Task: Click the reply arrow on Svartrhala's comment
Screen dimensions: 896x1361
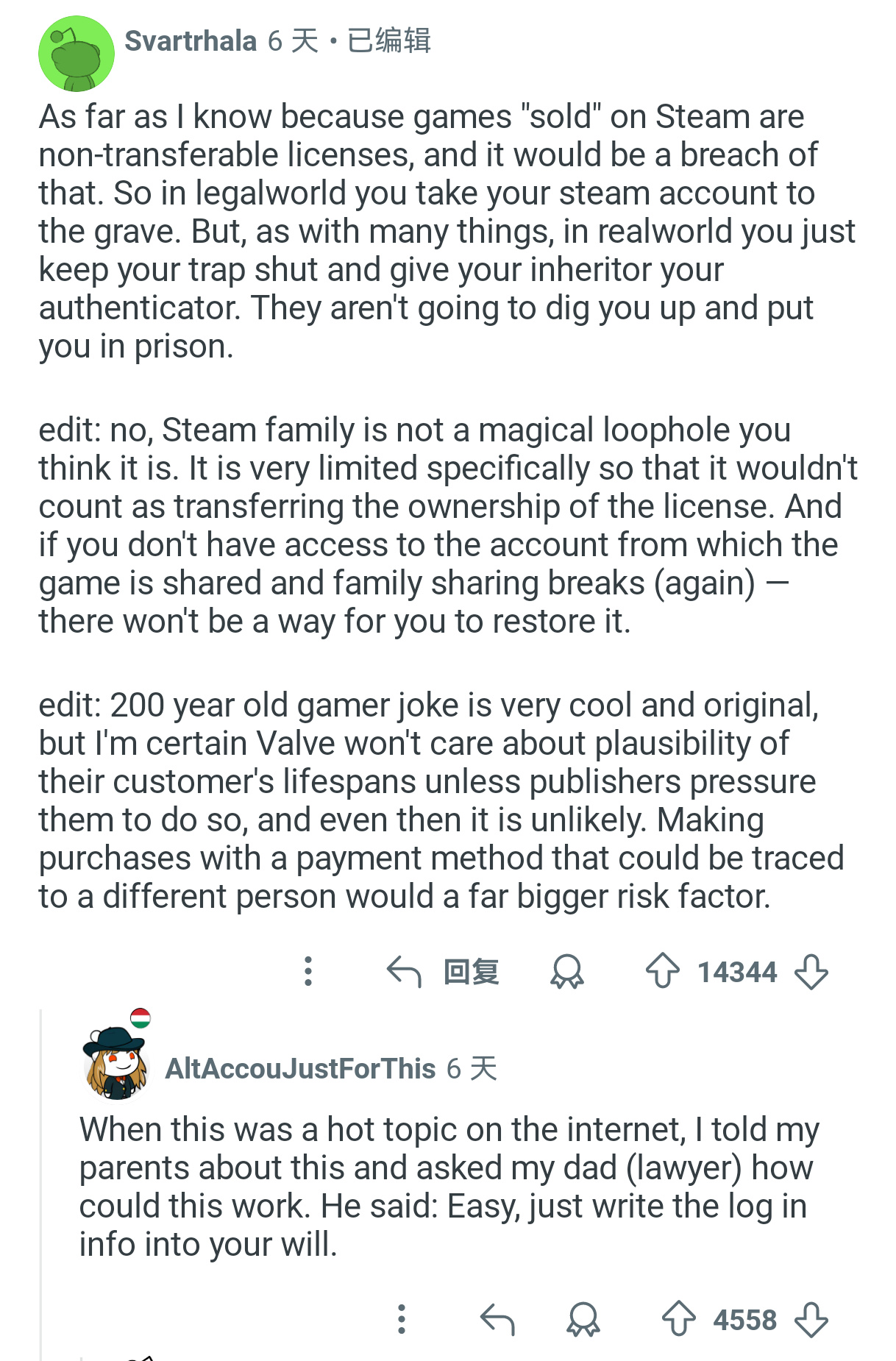Action: point(403,971)
